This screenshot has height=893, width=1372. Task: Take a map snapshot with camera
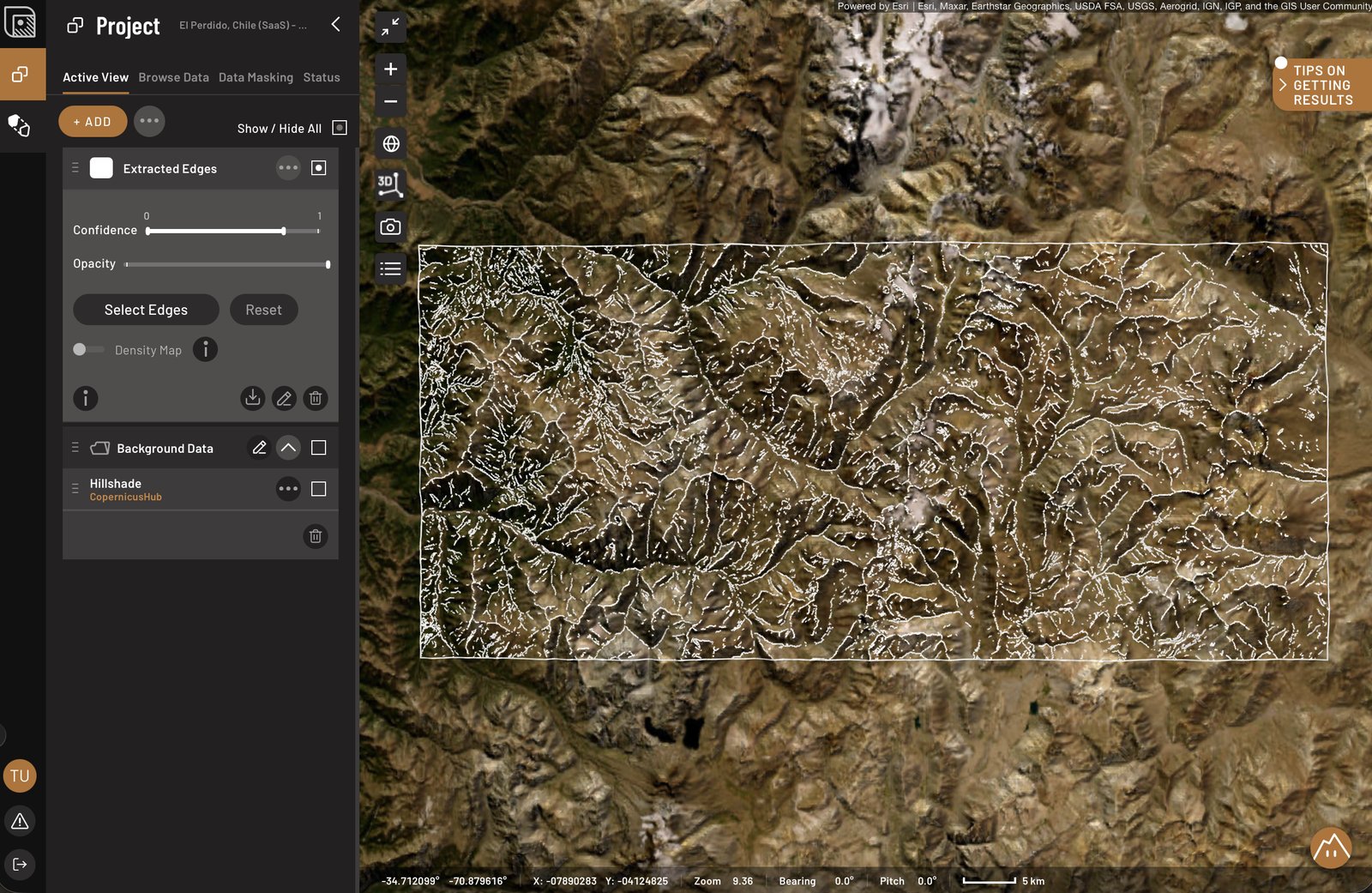[390, 226]
